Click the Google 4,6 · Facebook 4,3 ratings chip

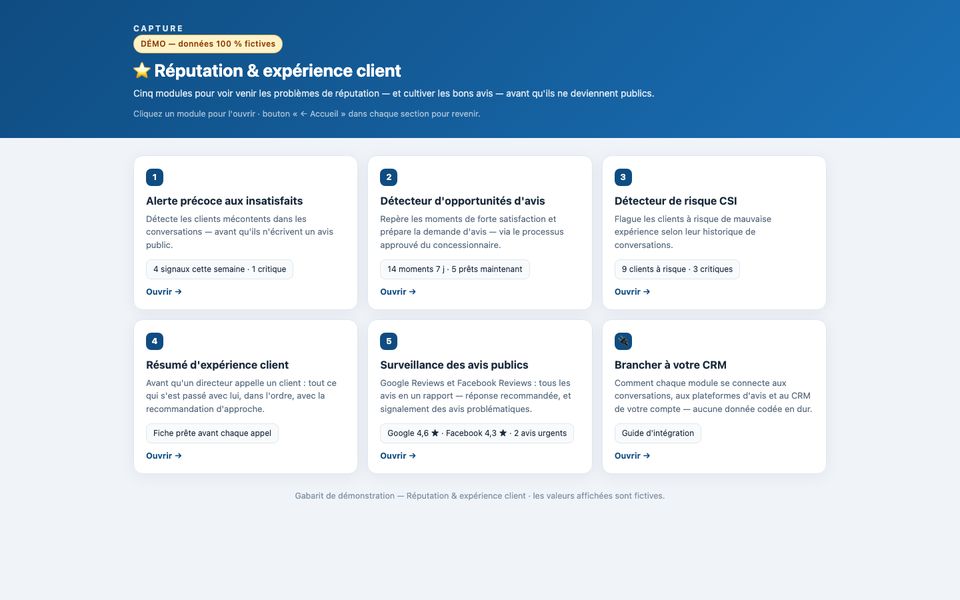point(477,433)
